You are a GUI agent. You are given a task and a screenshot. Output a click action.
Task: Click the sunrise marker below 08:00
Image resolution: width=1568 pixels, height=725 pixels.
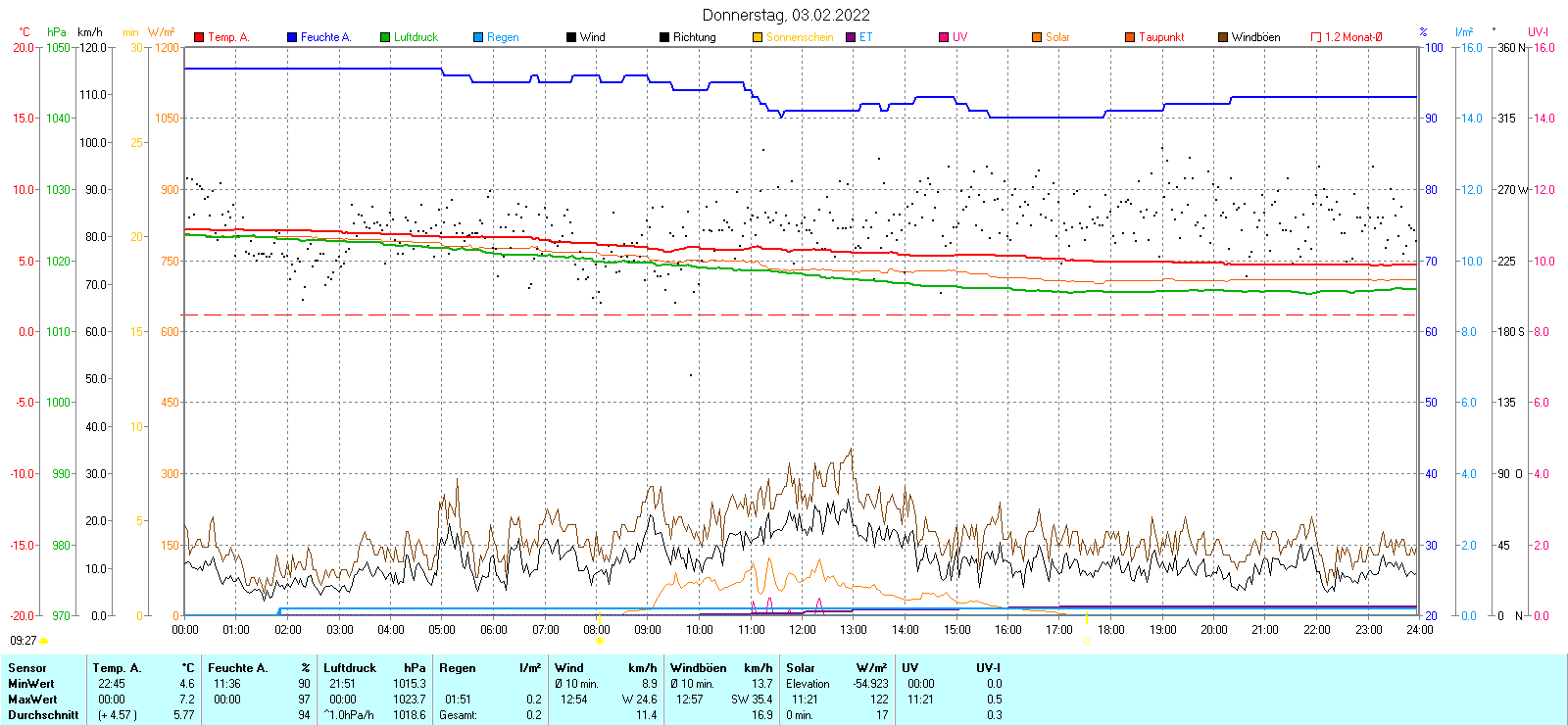tap(600, 641)
